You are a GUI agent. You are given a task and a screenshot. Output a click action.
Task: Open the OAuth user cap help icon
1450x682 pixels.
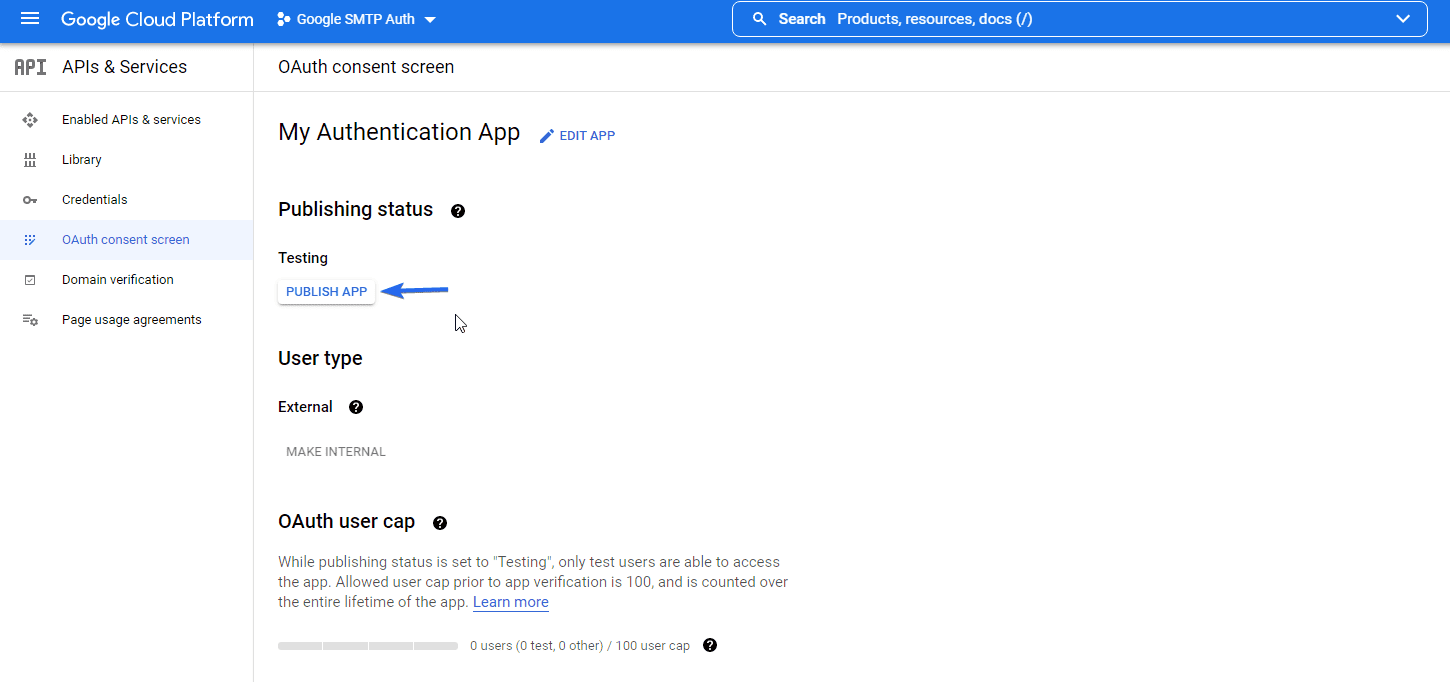(x=440, y=523)
